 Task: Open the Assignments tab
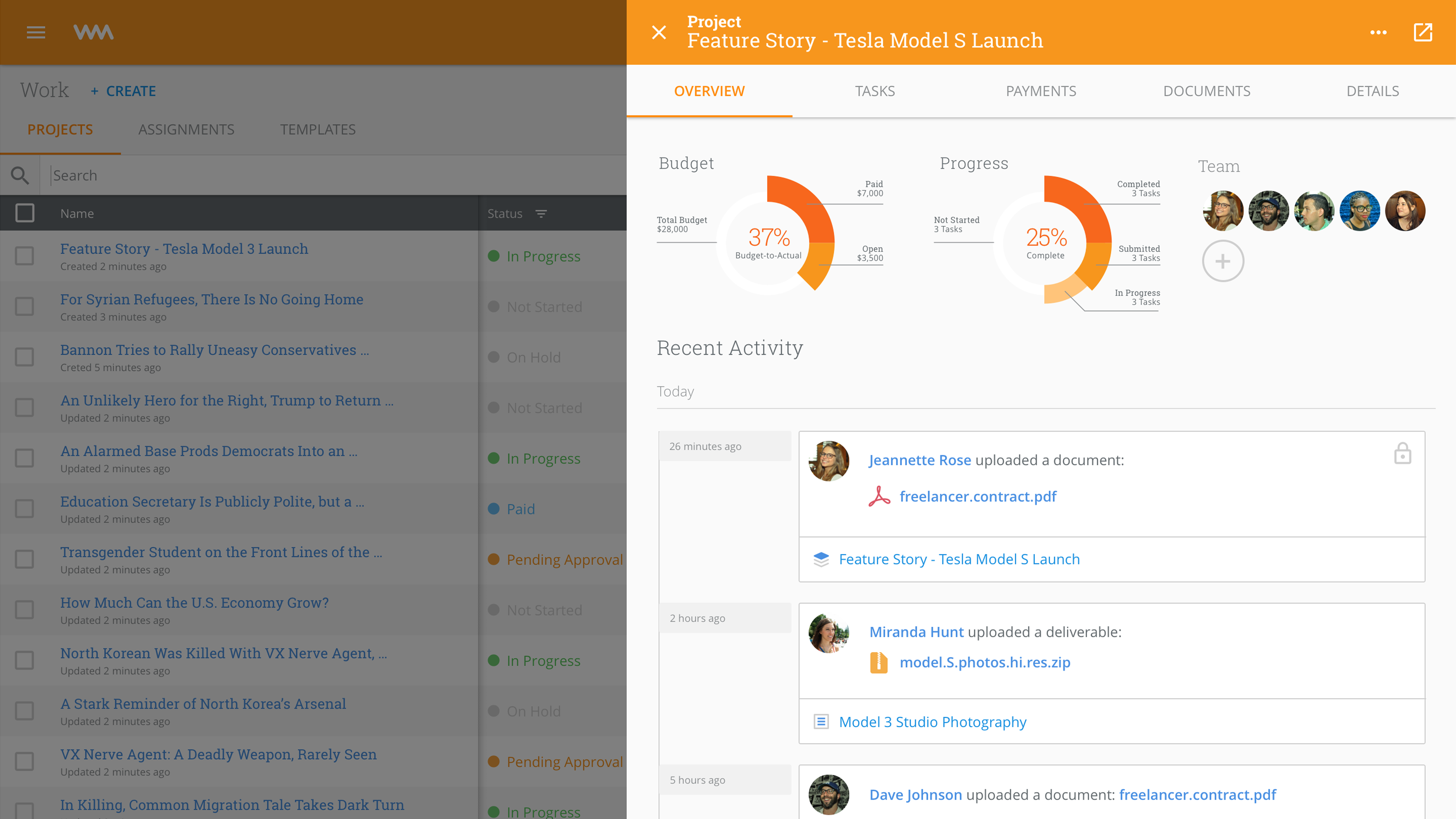pyautogui.click(x=186, y=129)
